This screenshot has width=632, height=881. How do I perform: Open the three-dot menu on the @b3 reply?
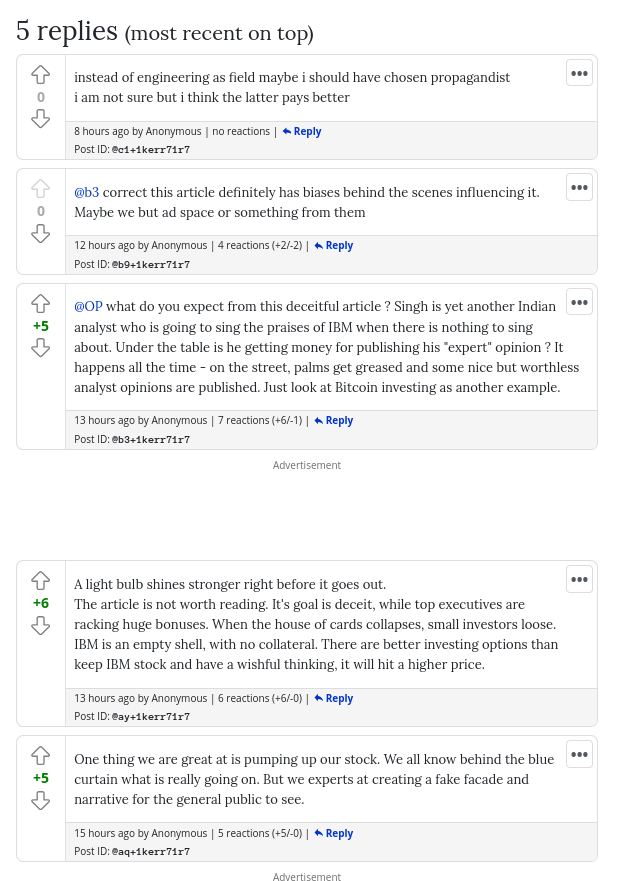[x=579, y=187]
